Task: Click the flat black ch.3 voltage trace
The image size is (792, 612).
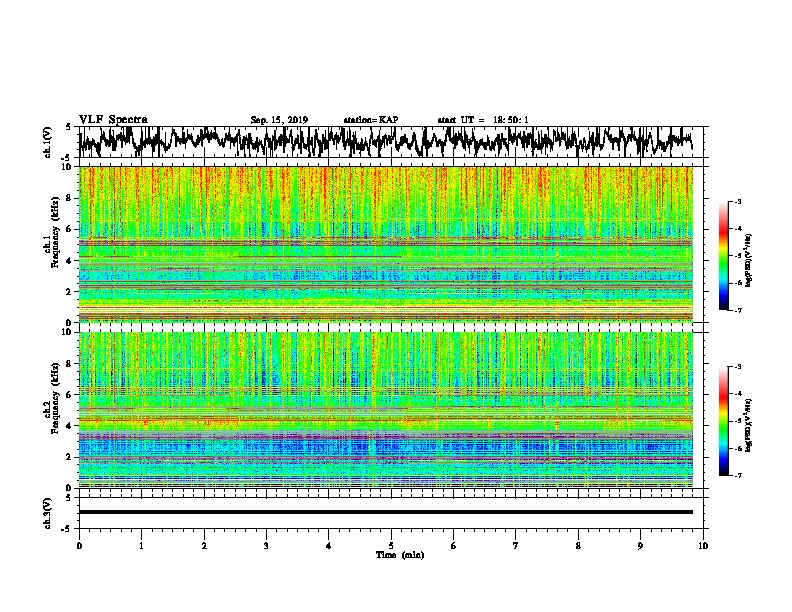Action: pos(386,512)
